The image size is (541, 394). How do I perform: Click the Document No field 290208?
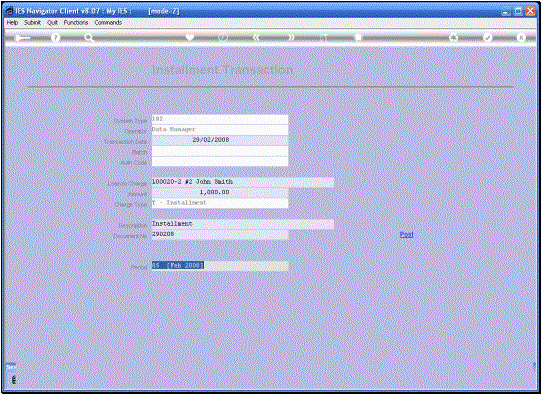click(220, 234)
